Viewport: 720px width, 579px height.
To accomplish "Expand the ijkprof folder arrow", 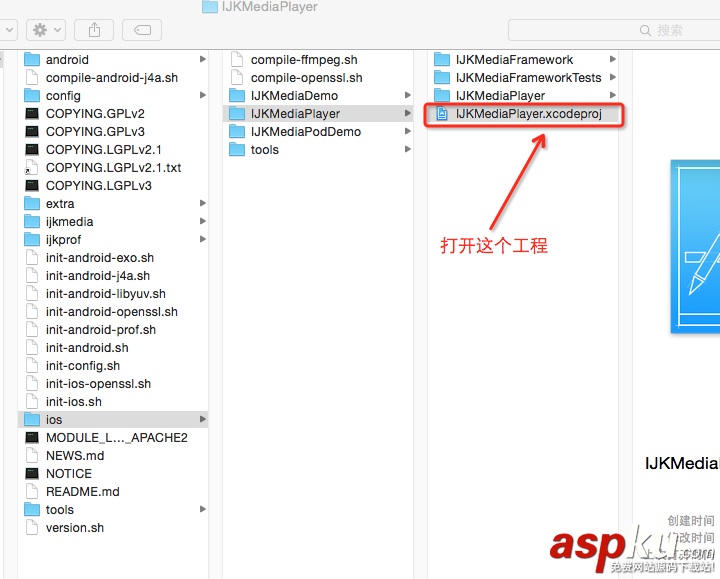I will coord(202,239).
